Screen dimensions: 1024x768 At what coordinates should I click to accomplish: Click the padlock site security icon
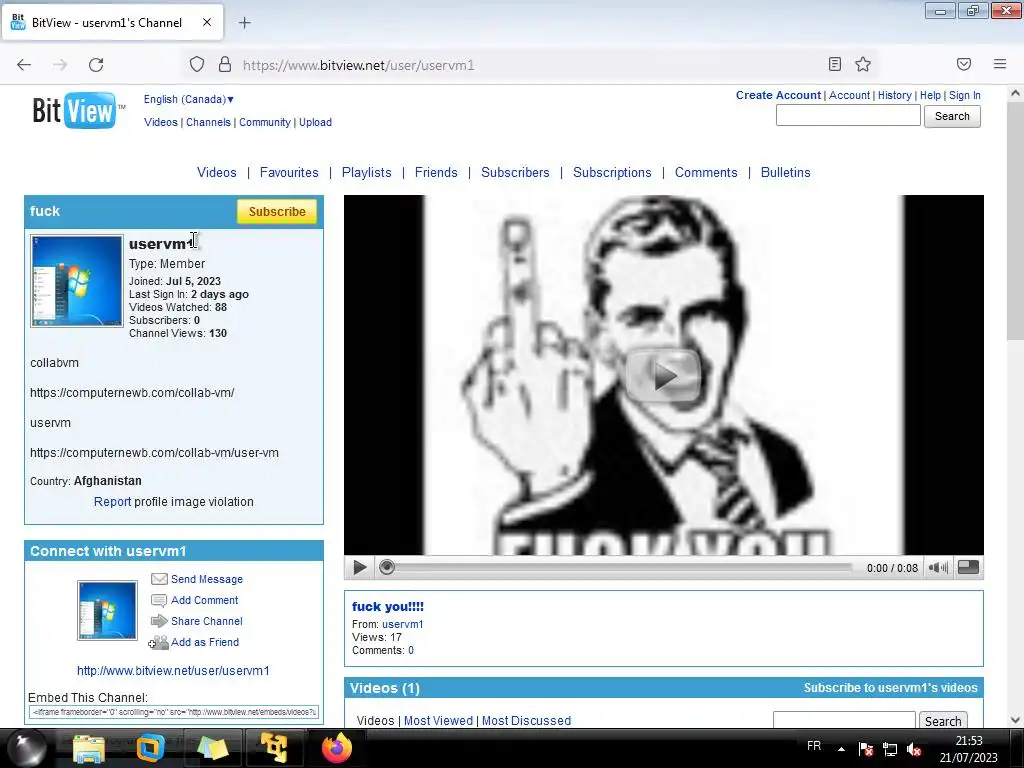coord(225,64)
